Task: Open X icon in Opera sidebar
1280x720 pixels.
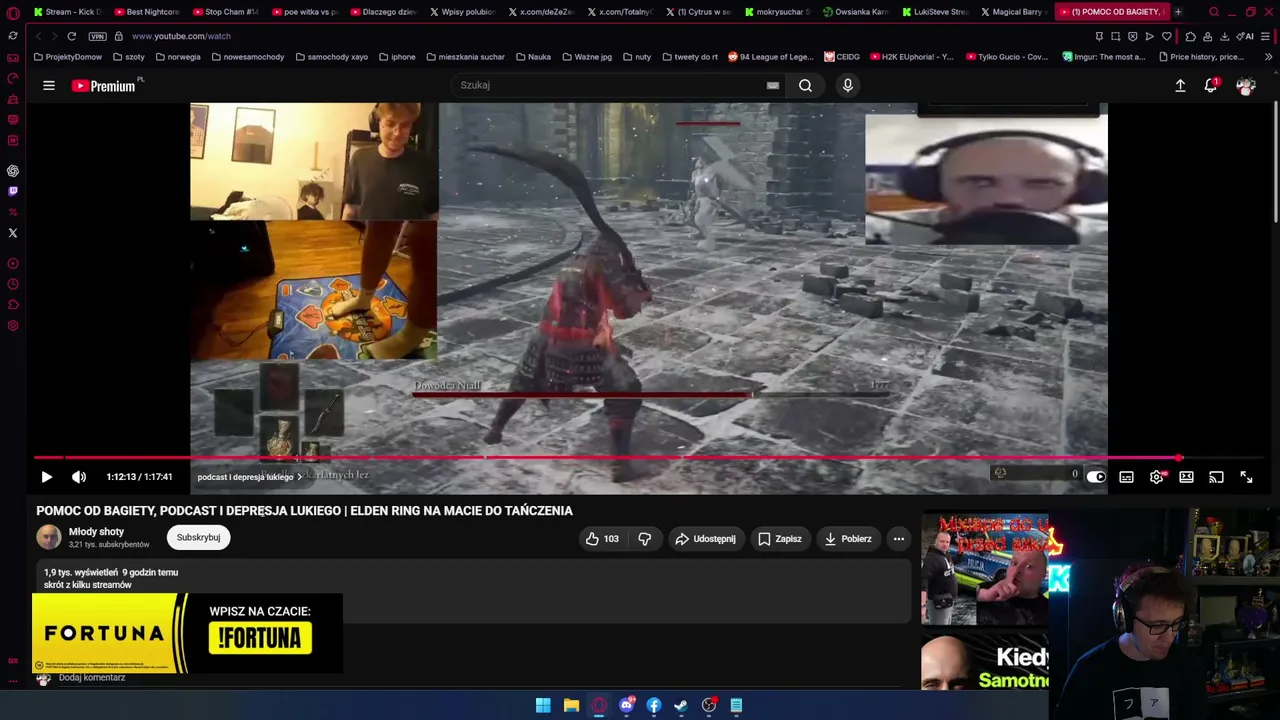Action: (x=13, y=233)
